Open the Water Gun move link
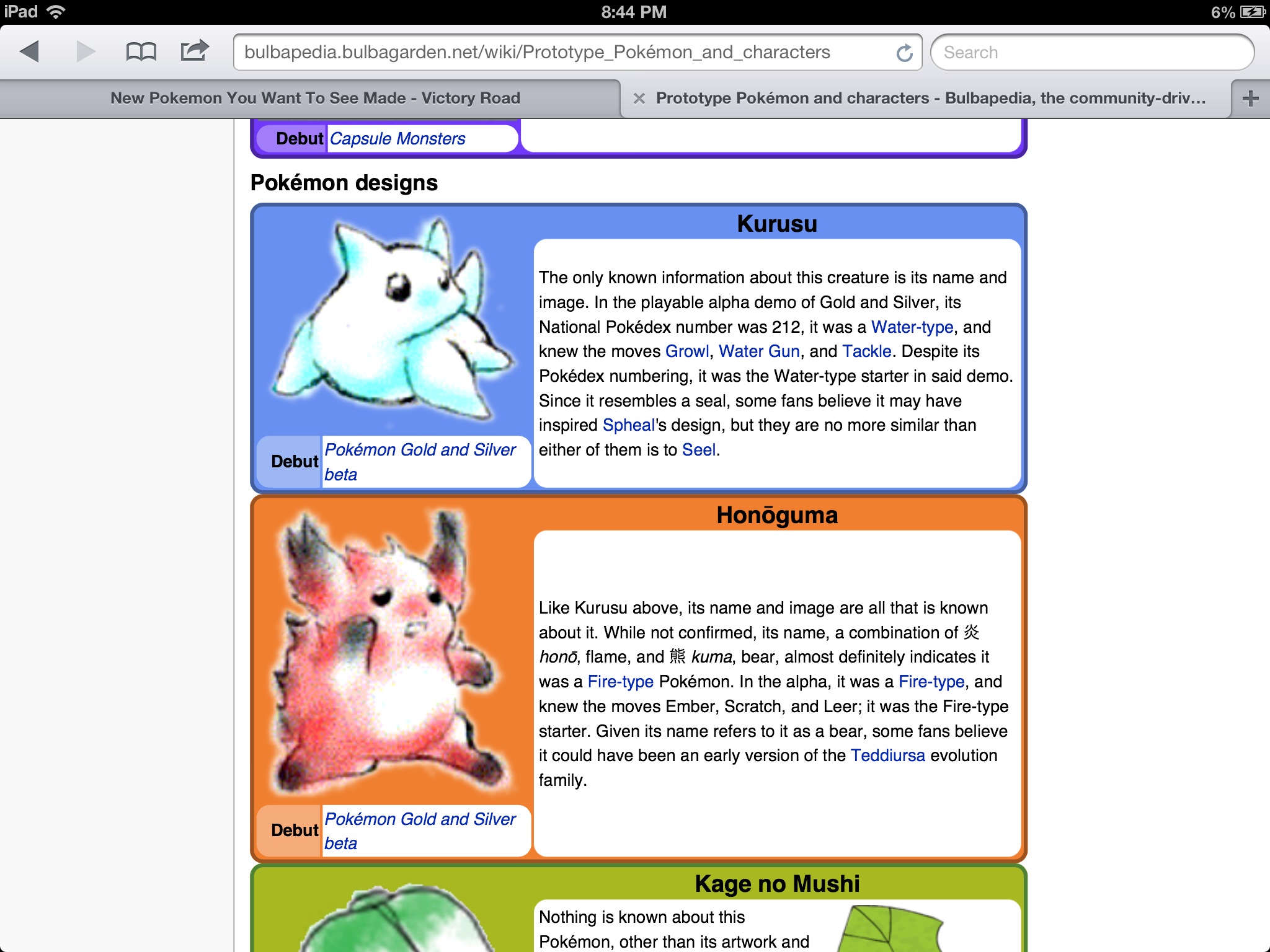 click(759, 351)
